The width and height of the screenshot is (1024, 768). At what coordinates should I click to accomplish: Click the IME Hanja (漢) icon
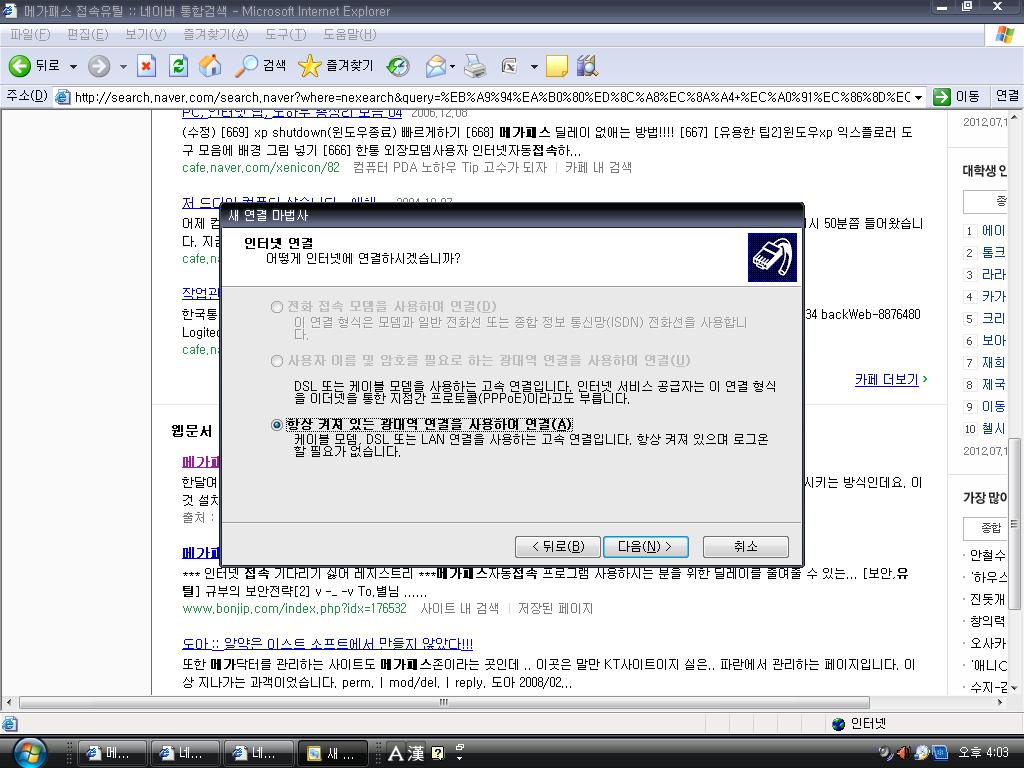416,753
